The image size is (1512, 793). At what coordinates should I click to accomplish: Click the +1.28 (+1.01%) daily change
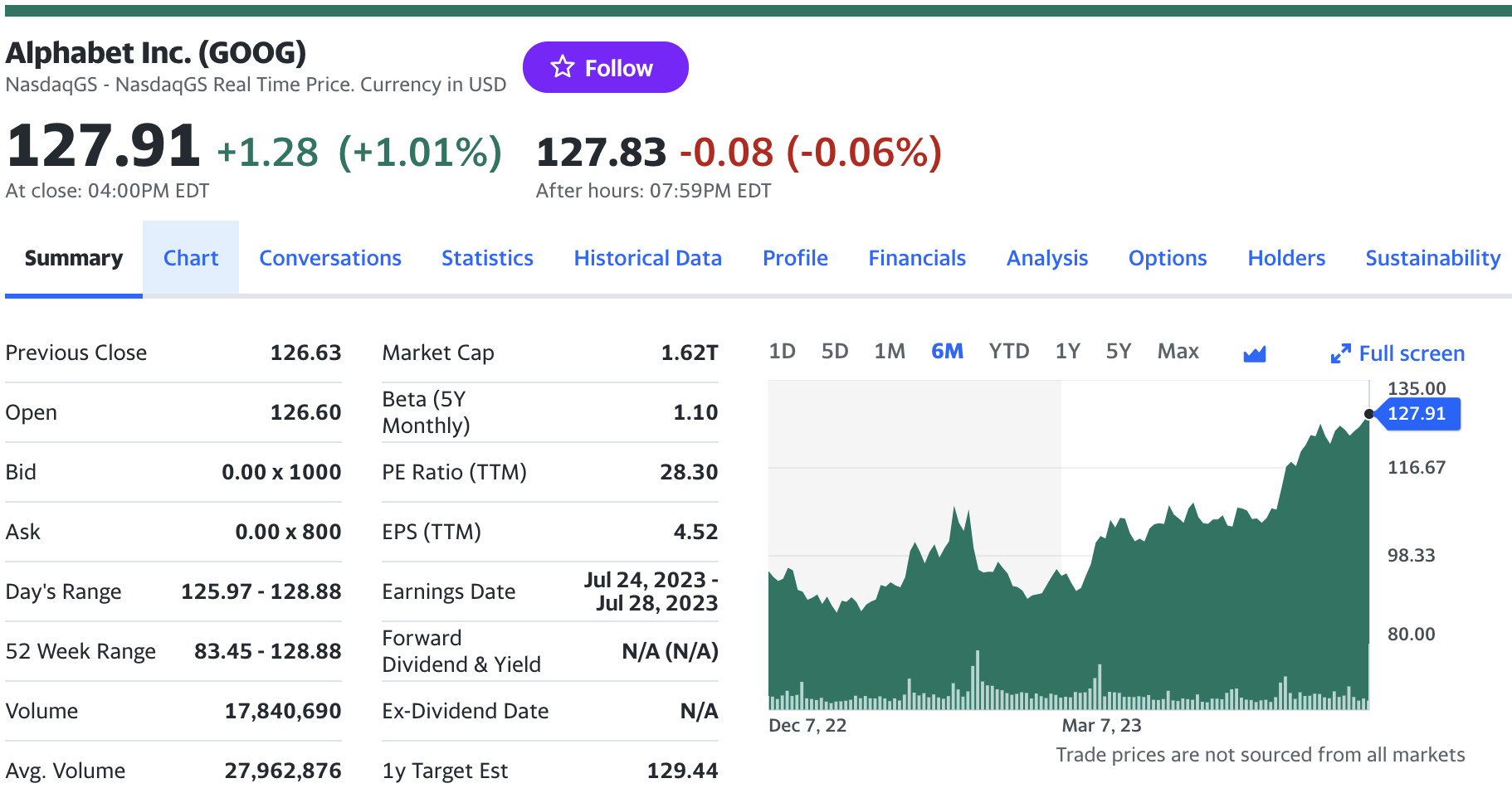tap(359, 152)
